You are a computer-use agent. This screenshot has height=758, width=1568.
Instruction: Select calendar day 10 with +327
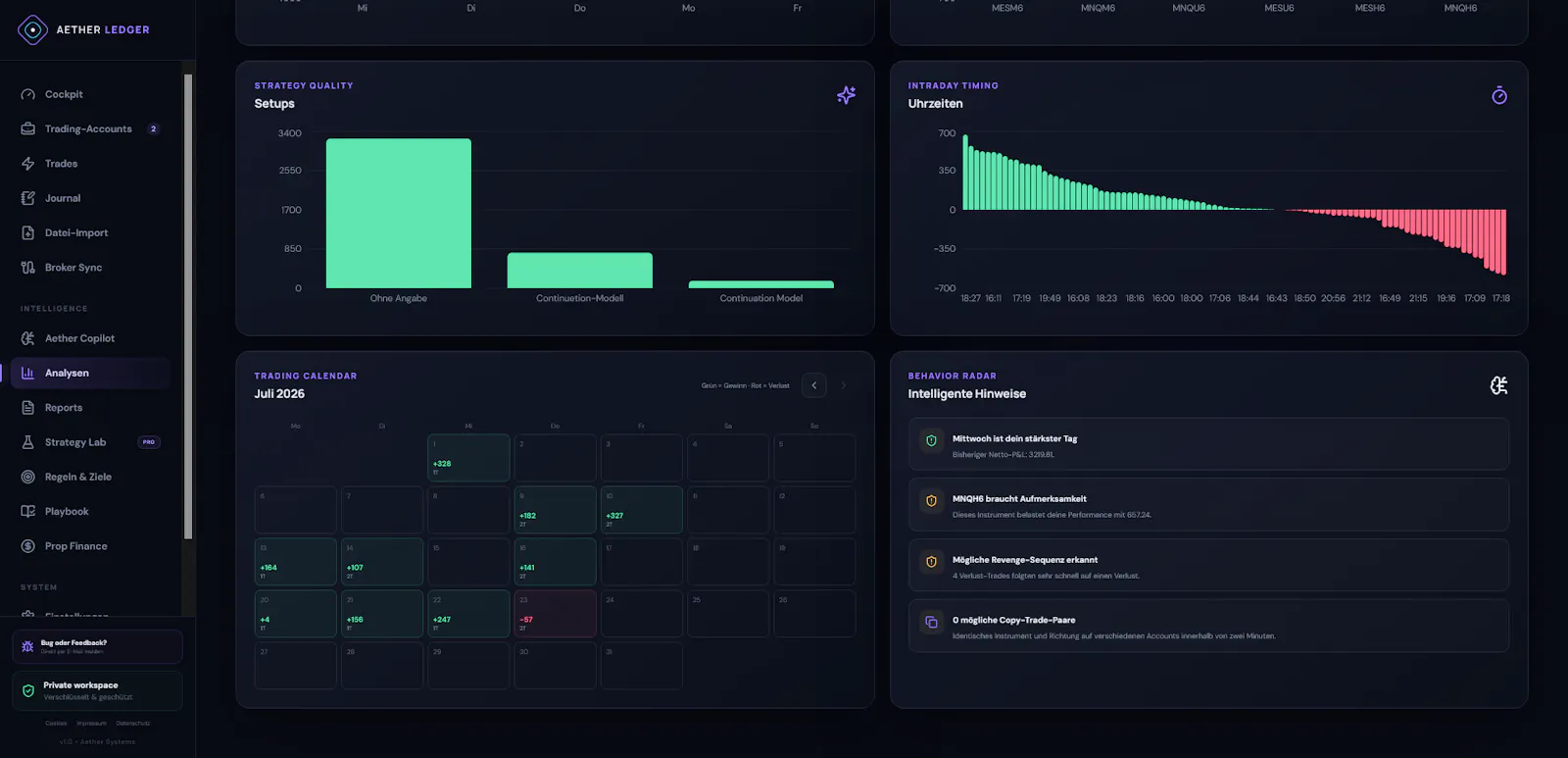(x=641, y=510)
